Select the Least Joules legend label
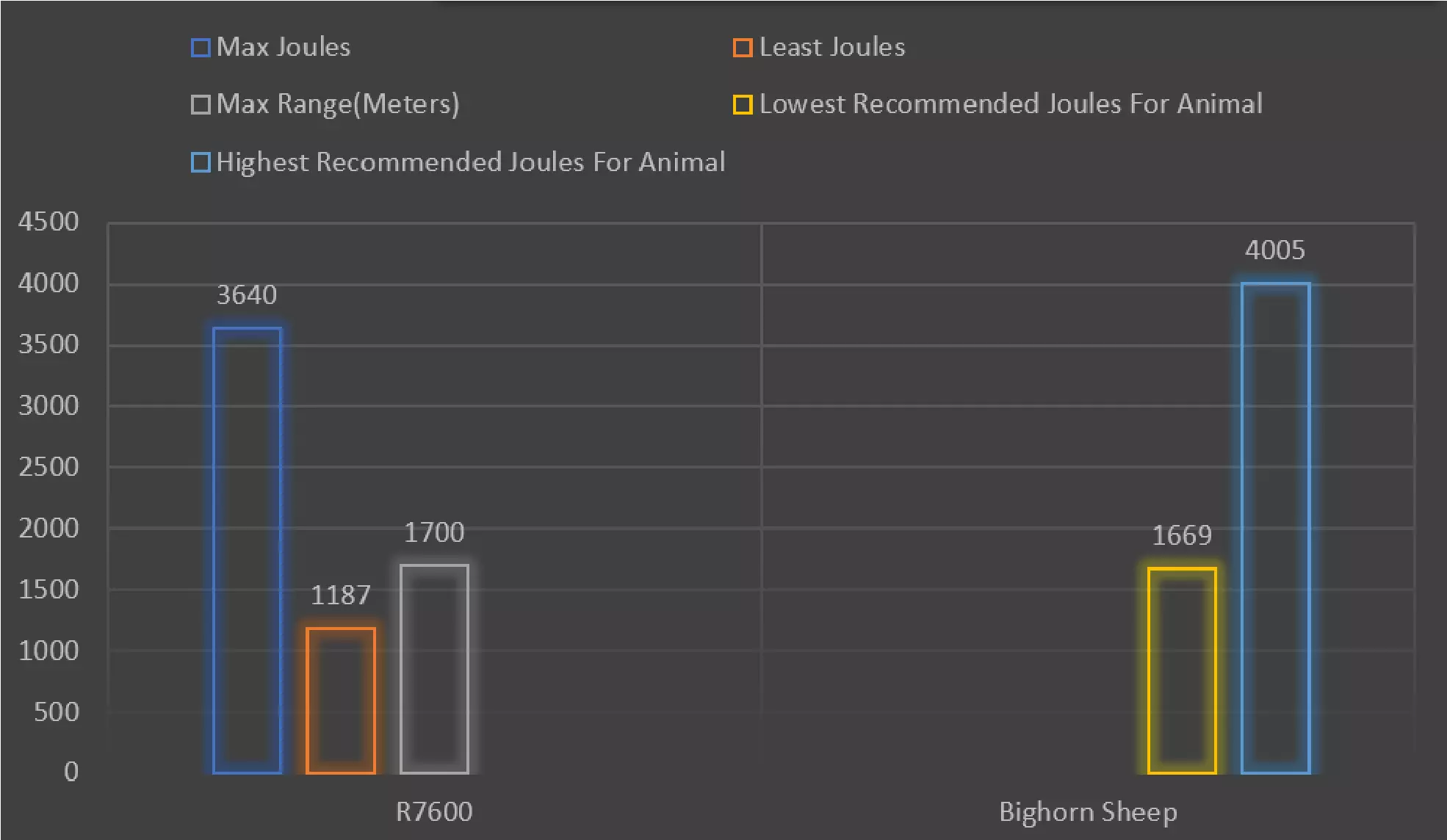Screen dimensions: 1447x840 832,47
